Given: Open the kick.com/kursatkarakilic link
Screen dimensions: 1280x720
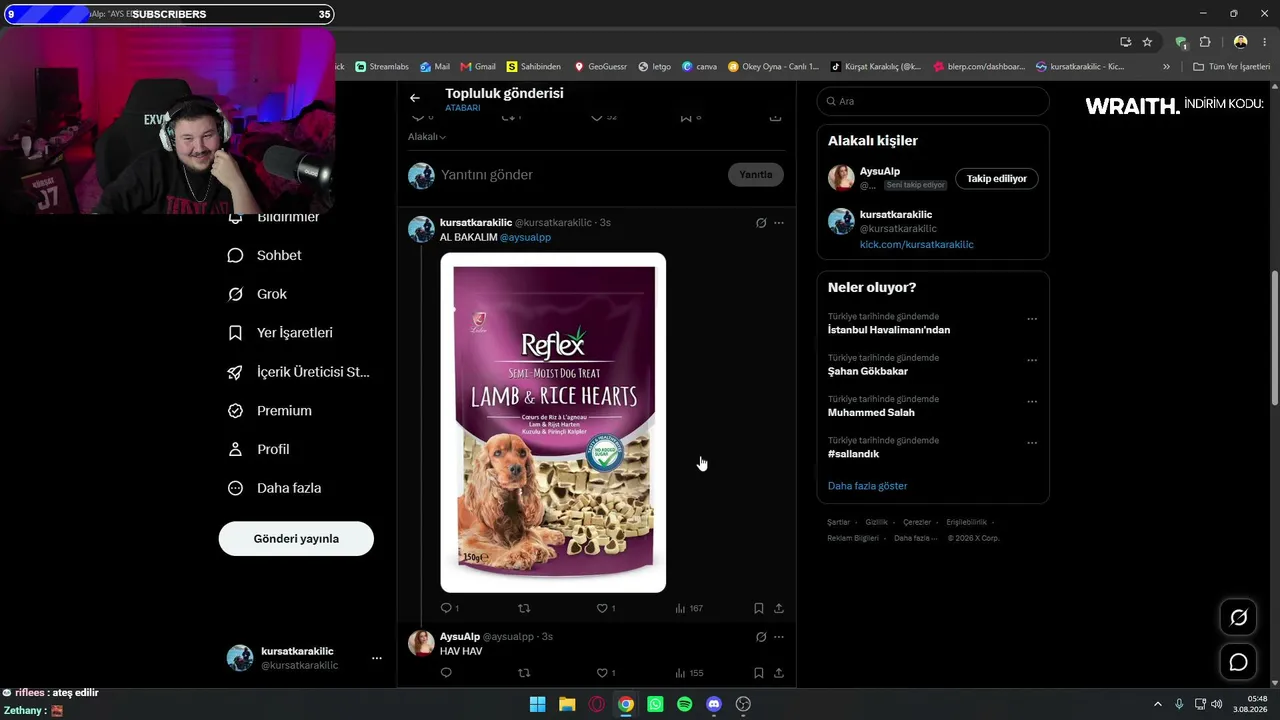Looking at the screenshot, I should pyautogui.click(x=917, y=245).
